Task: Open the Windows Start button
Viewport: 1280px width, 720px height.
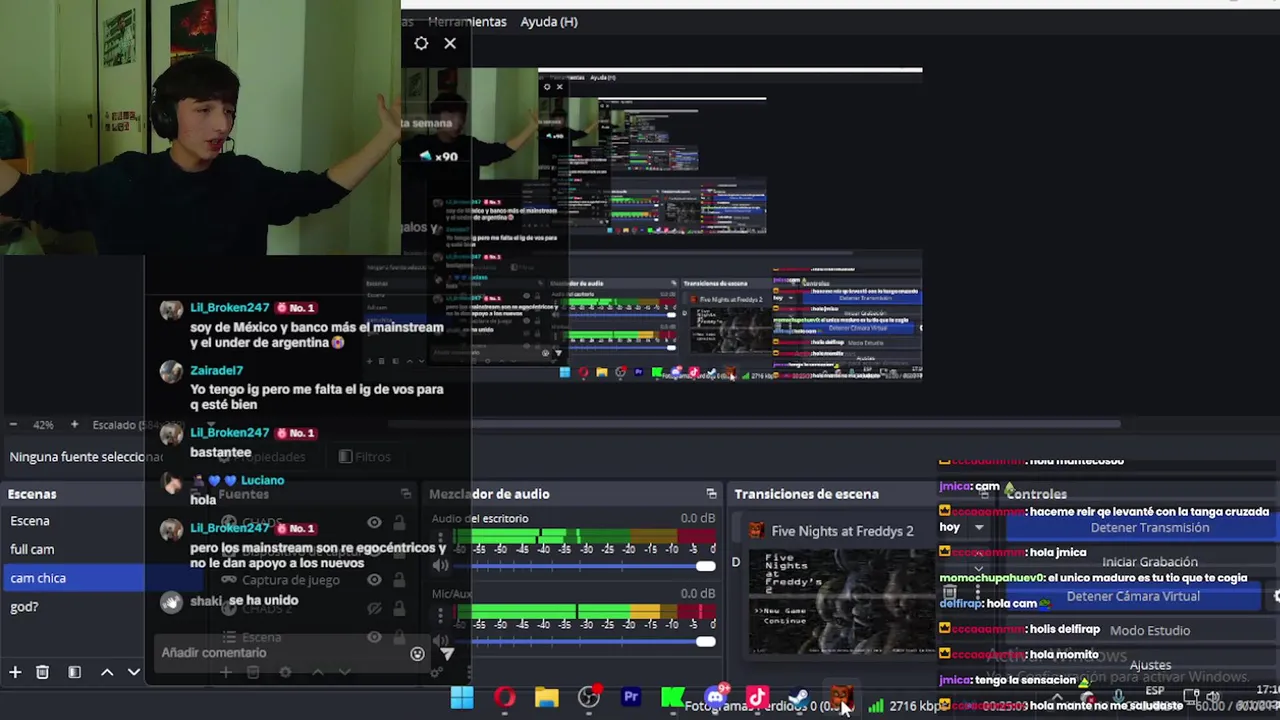Action: click(462, 697)
